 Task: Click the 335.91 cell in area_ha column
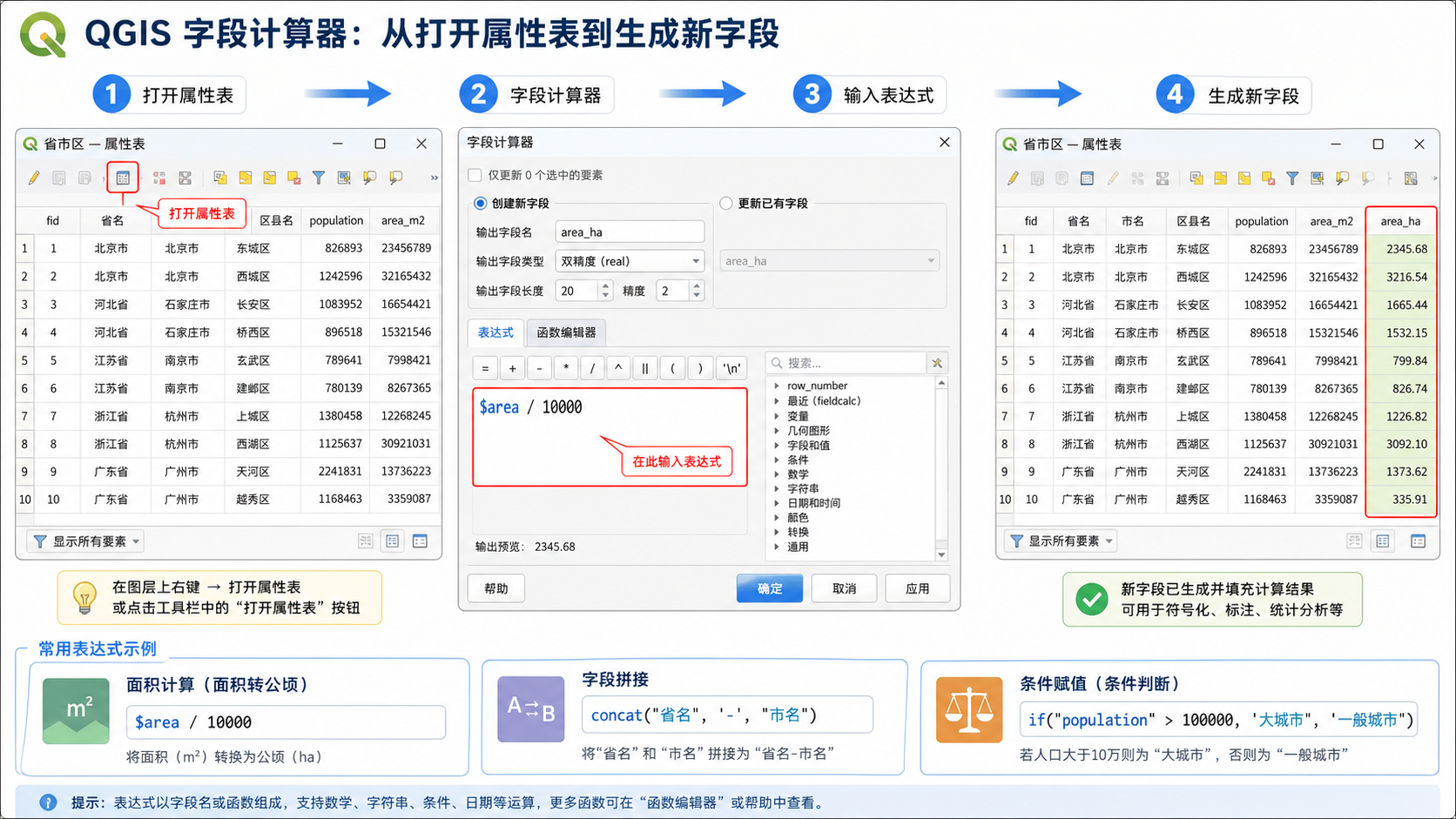pyautogui.click(x=1400, y=500)
